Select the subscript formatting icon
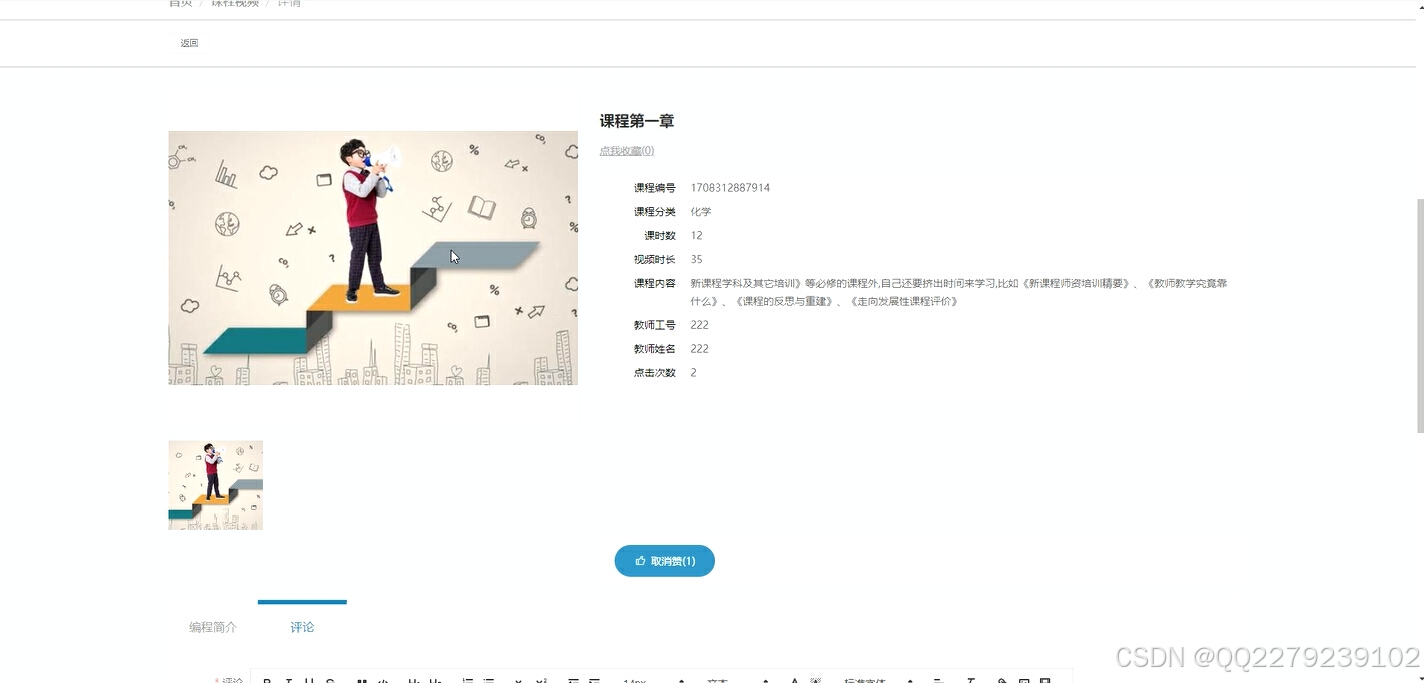1424x683 pixels. click(517, 678)
